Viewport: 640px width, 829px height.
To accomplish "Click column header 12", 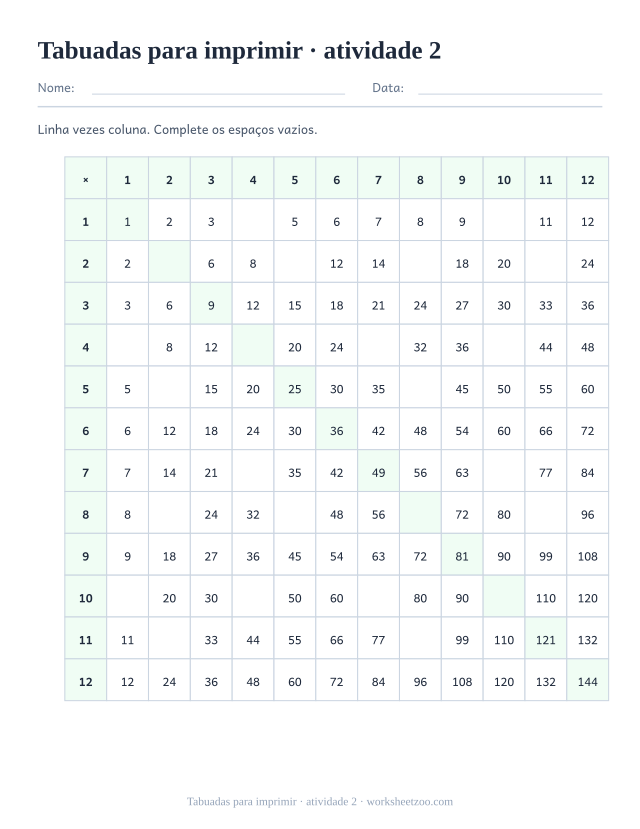I will 587,180.
